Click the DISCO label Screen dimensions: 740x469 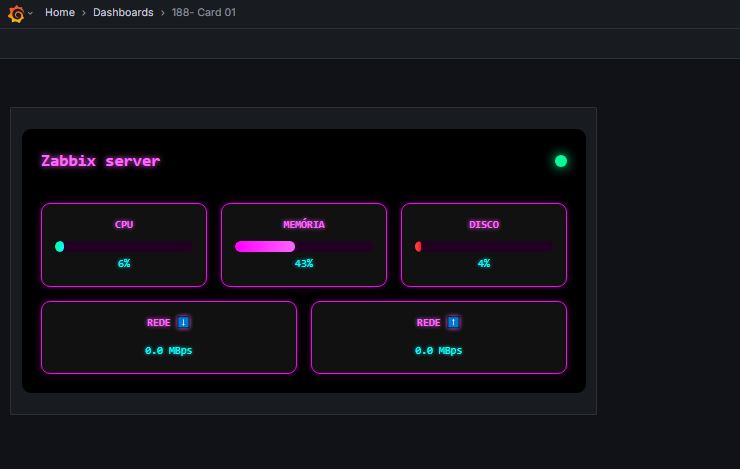(484, 225)
